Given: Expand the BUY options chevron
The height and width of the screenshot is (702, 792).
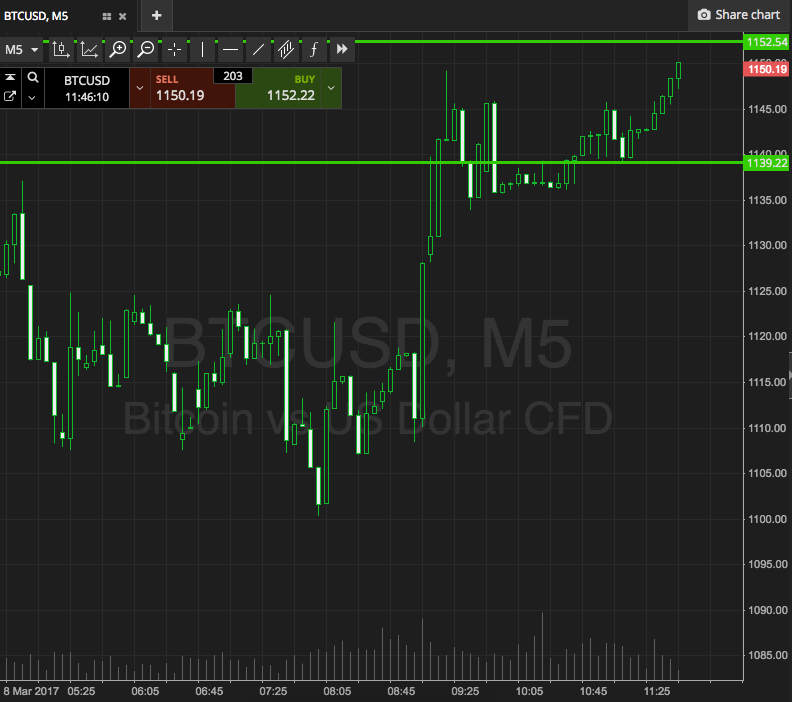Looking at the screenshot, I should click(x=331, y=88).
